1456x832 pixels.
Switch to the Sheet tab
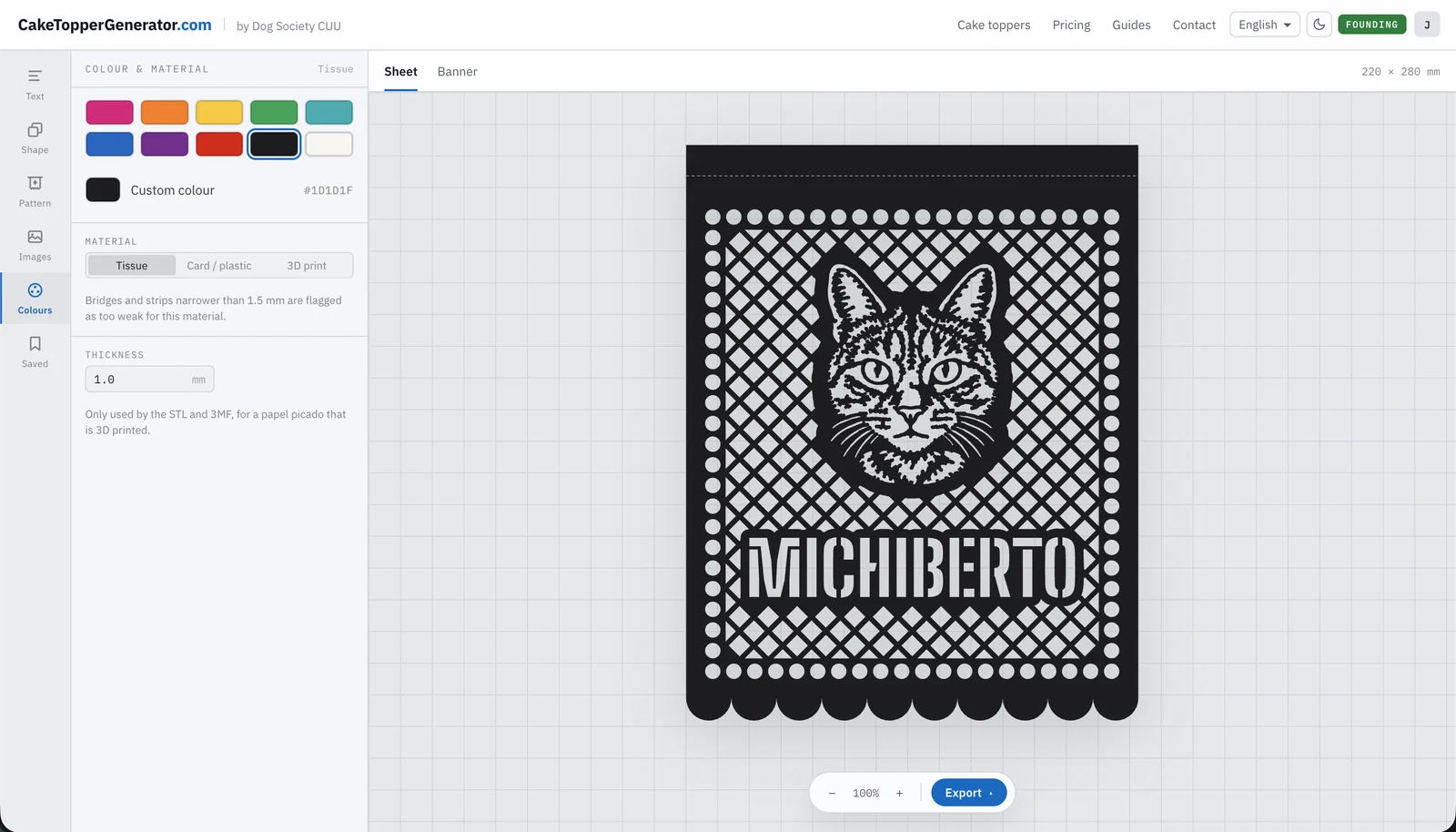pyautogui.click(x=400, y=72)
